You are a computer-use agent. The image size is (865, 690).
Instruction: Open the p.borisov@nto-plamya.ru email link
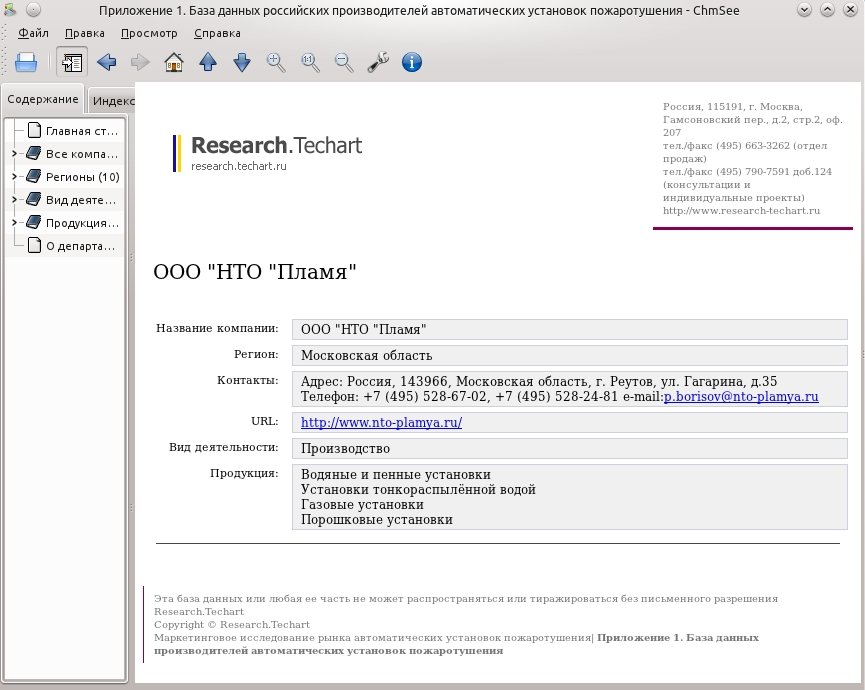pos(741,397)
